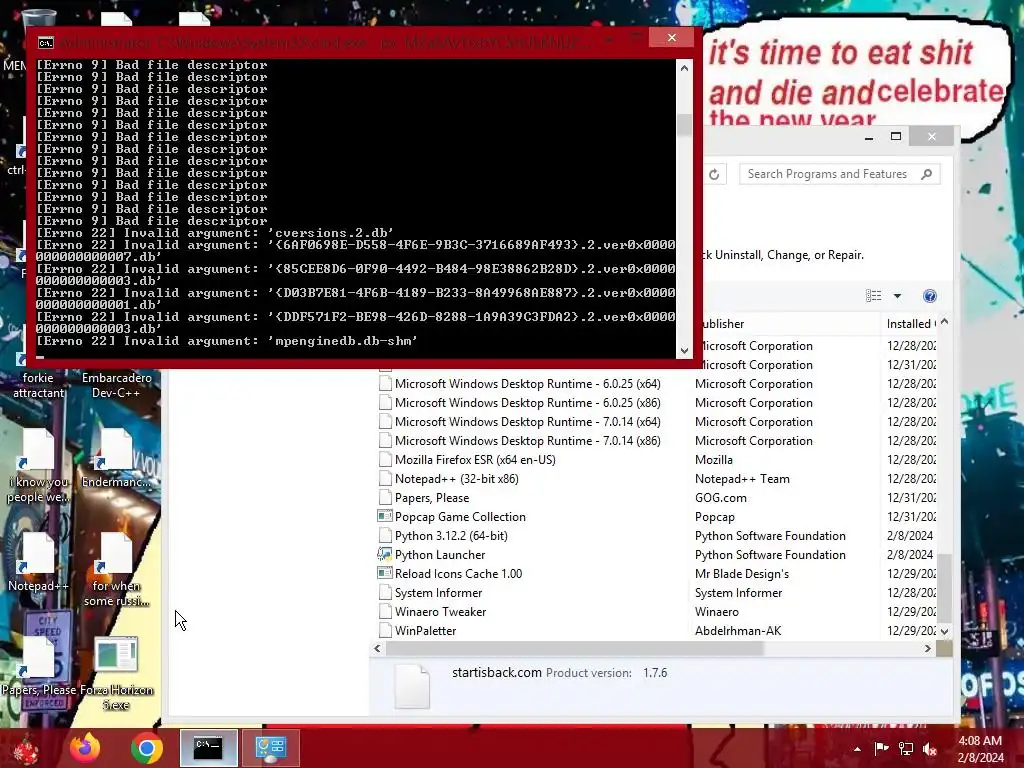Minimize the Programs and Features window
The width and height of the screenshot is (1024, 768).
(x=869, y=136)
